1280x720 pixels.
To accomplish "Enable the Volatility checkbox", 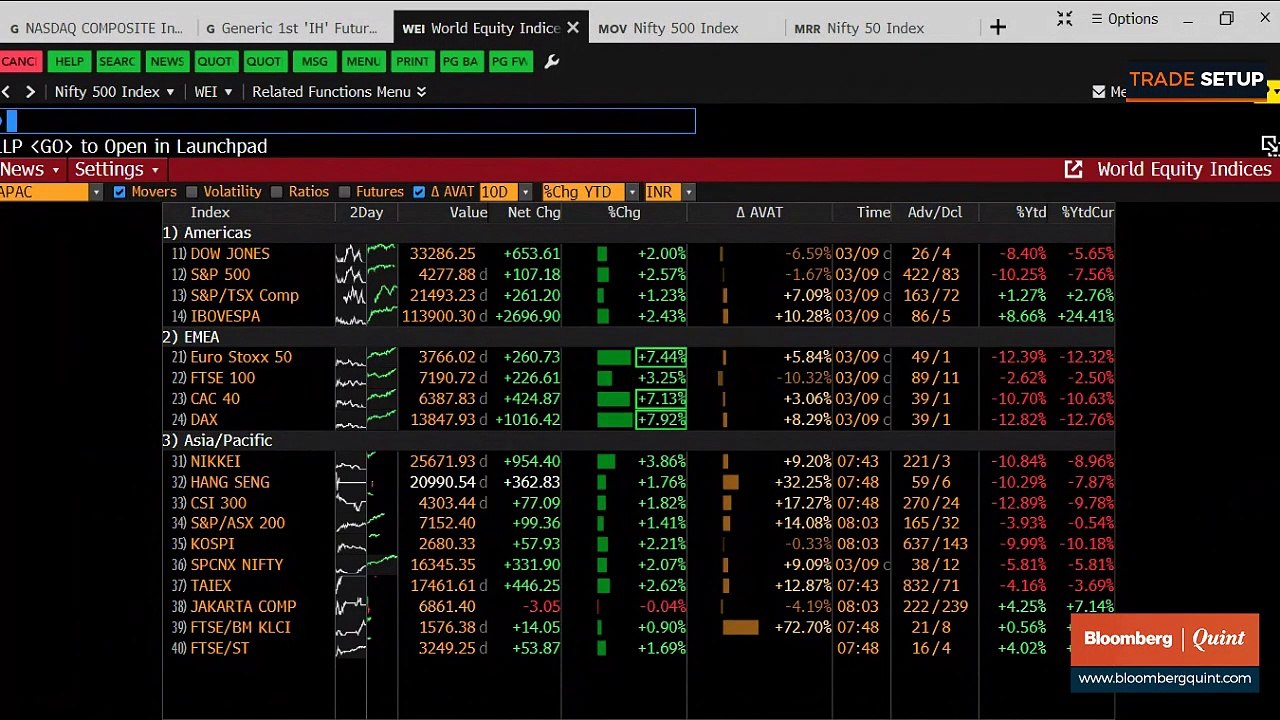I will [x=192, y=192].
